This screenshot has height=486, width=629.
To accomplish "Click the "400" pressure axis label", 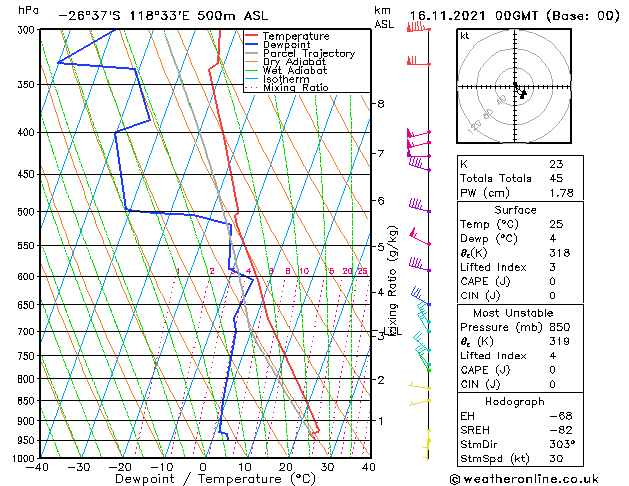I will tap(28, 133).
